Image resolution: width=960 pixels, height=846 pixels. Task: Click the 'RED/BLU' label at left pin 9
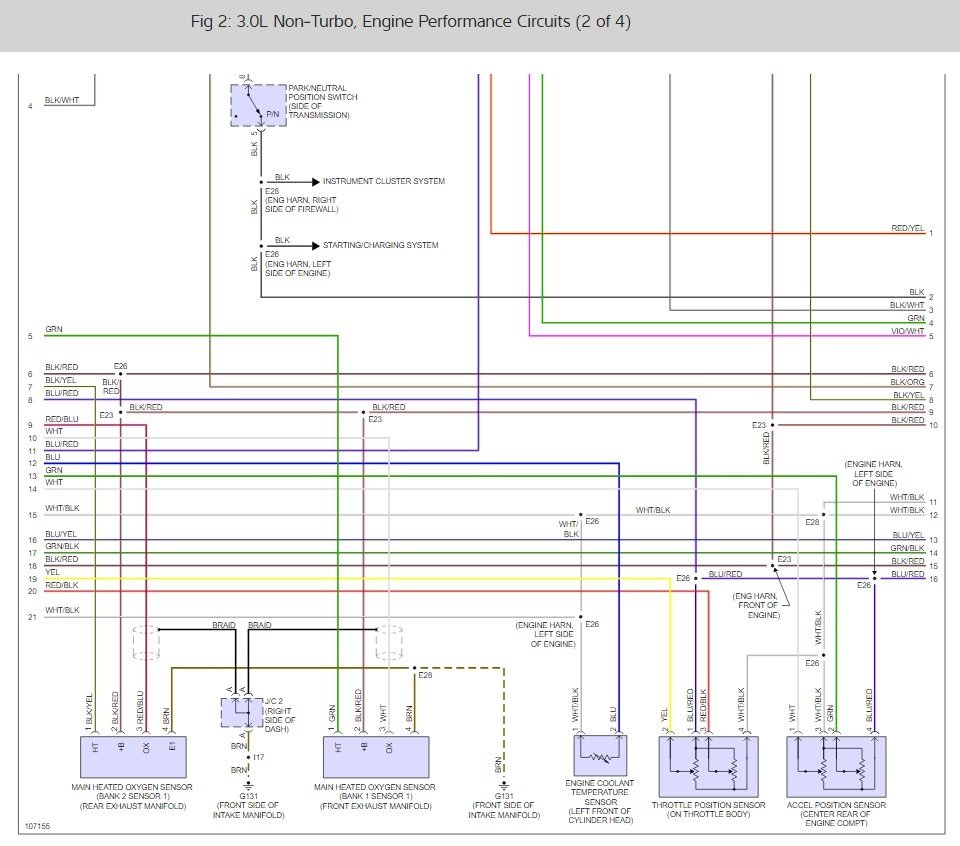click(x=62, y=419)
